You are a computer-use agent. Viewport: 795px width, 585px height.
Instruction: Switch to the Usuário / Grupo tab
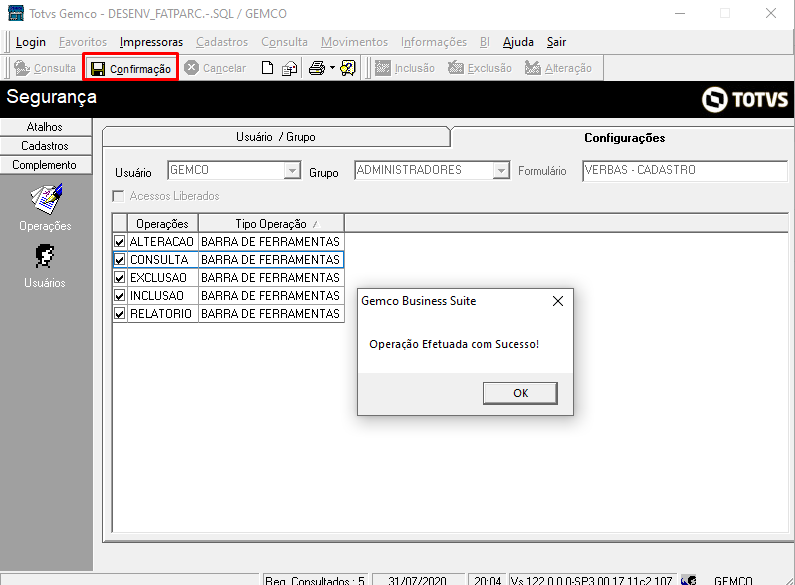click(x=276, y=137)
